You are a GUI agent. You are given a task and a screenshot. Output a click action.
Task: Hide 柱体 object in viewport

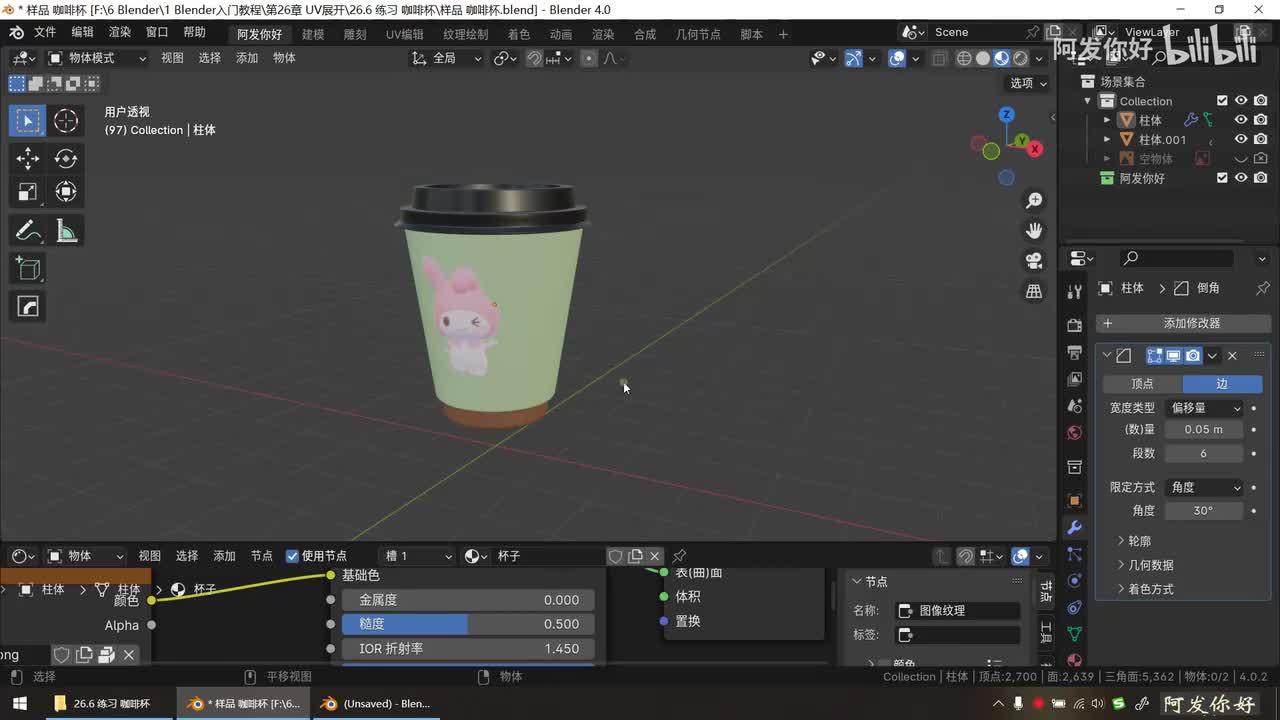coord(1241,120)
